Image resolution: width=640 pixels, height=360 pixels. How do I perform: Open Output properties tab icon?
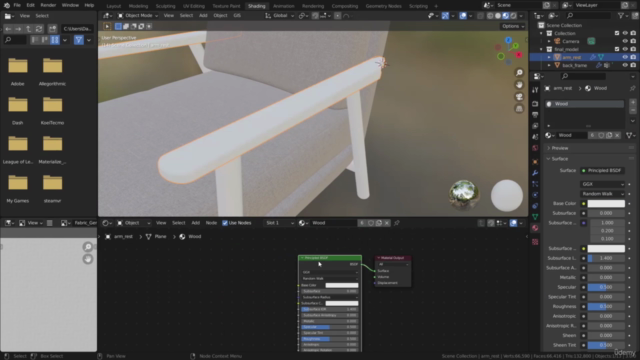pyautogui.click(x=535, y=115)
